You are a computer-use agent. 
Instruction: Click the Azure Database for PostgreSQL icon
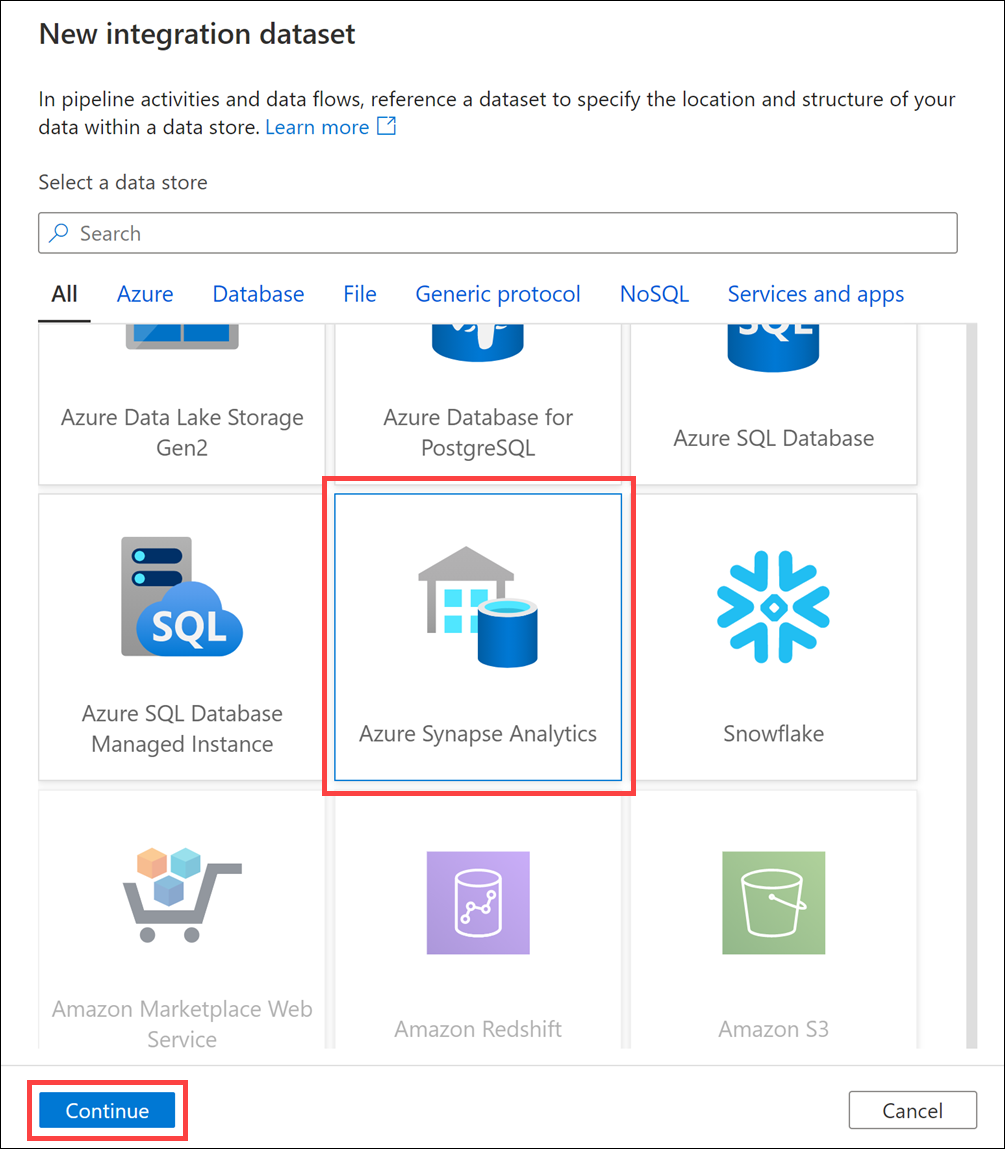click(x=478, y=343)
